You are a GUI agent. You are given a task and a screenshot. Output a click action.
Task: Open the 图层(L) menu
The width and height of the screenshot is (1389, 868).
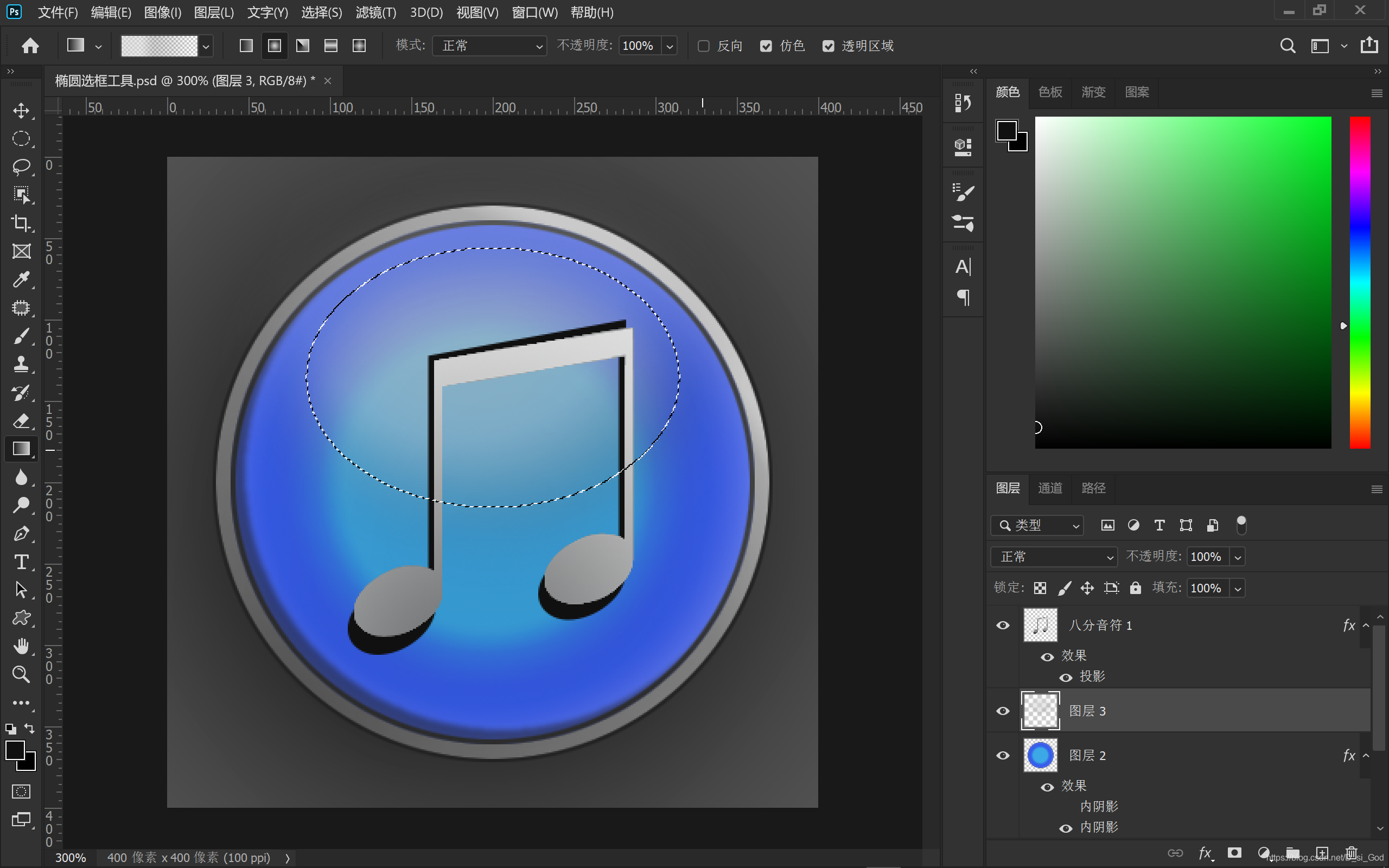[x=214, y=12]
